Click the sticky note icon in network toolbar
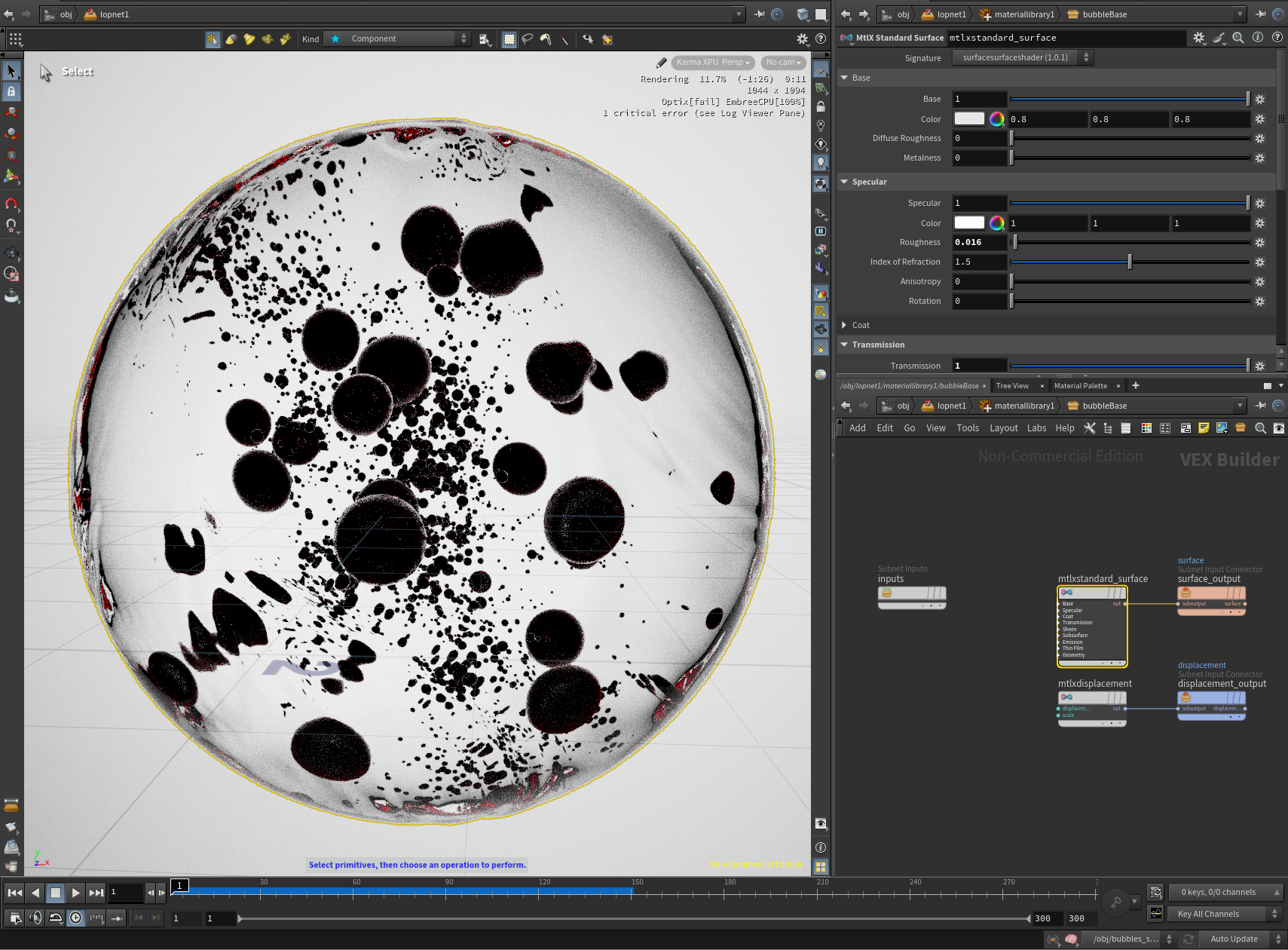The image size is (1288, 950). [1204, 428]
